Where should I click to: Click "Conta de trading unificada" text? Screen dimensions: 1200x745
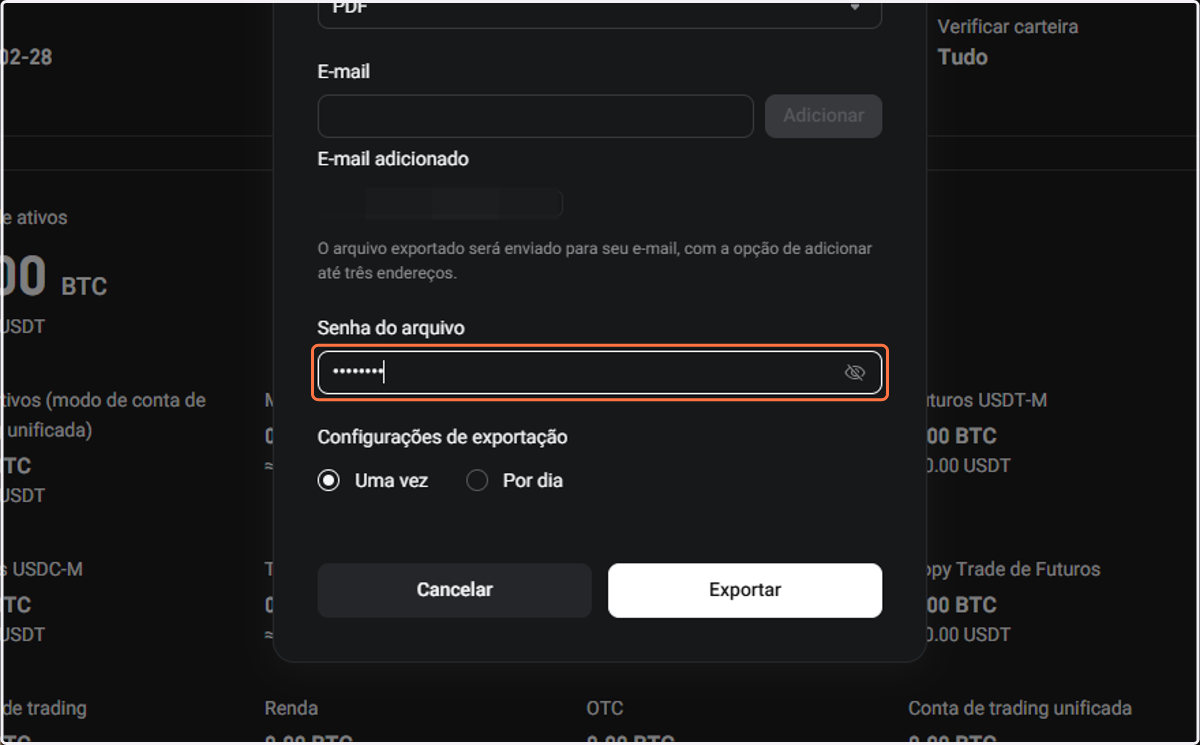click(1020, 708)
